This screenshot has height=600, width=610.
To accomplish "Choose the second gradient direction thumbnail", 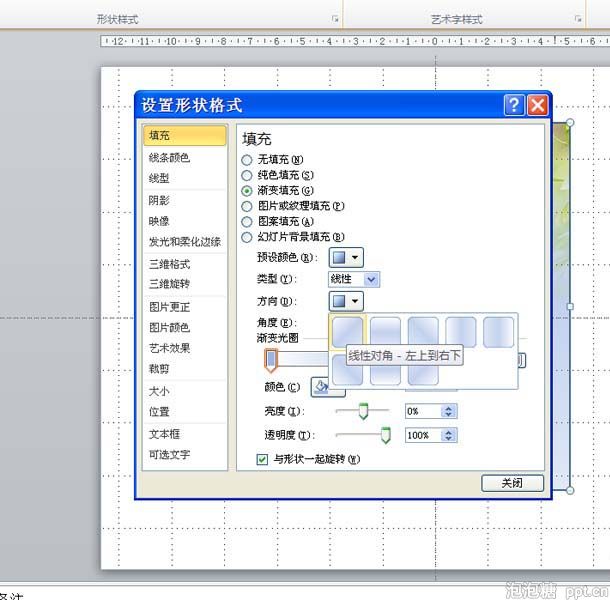I will [385, 331].
